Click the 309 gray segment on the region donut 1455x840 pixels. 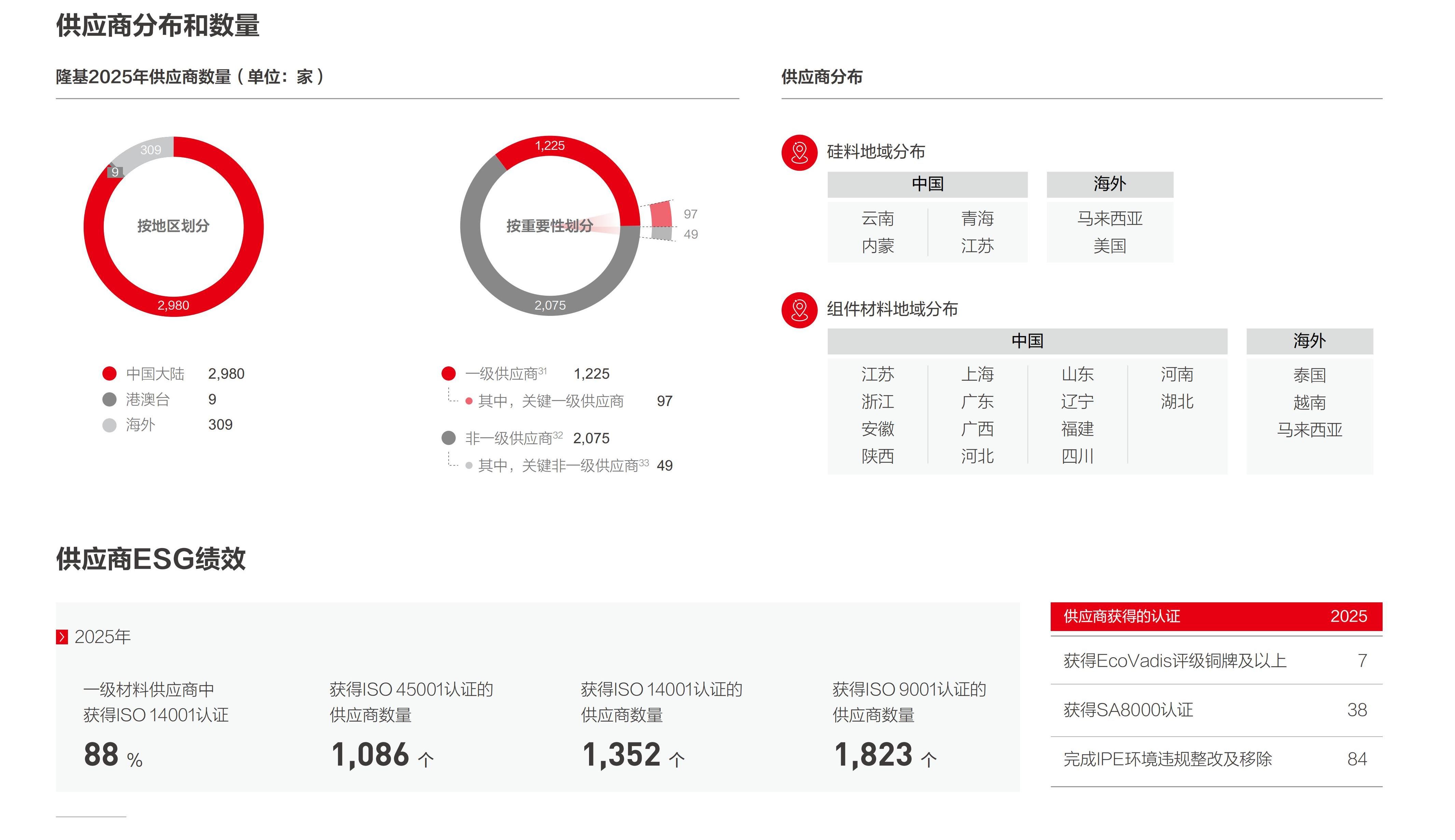[151, 150]
